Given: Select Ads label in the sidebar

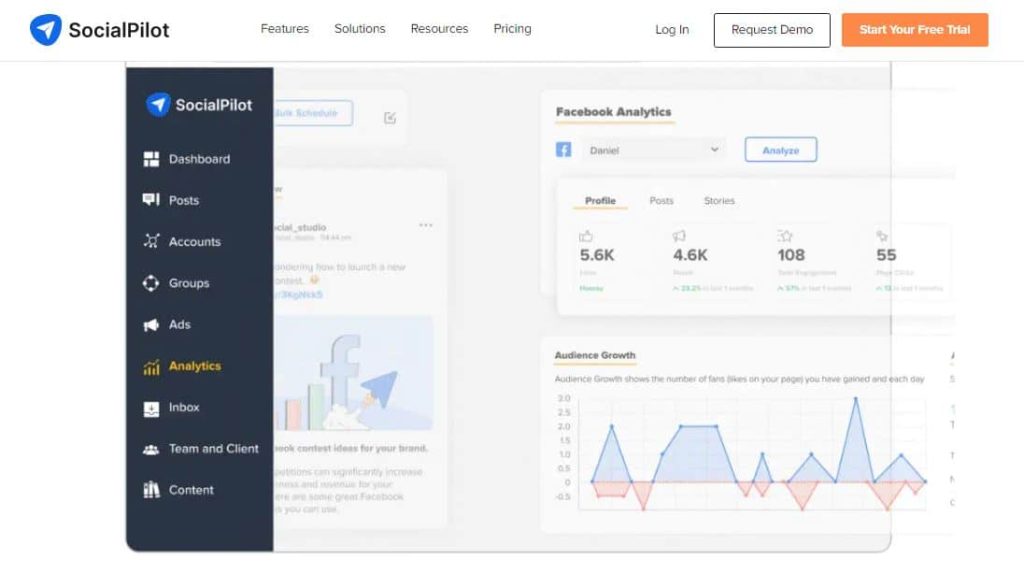Looking at the screenshot, I should tap(180, 325).
